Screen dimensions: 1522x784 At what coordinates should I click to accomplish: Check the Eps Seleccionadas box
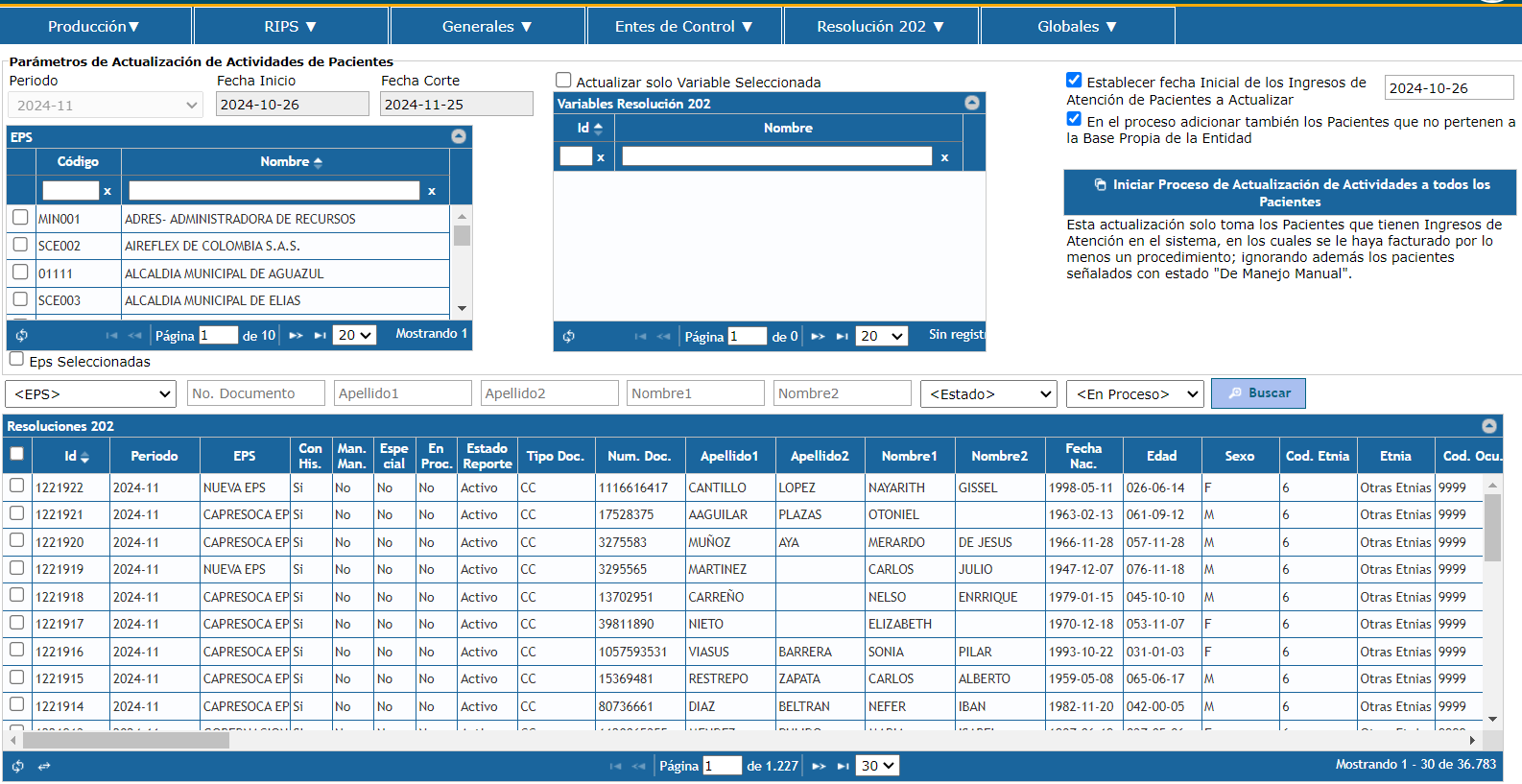pyautogui.click(x=16, y=359)
